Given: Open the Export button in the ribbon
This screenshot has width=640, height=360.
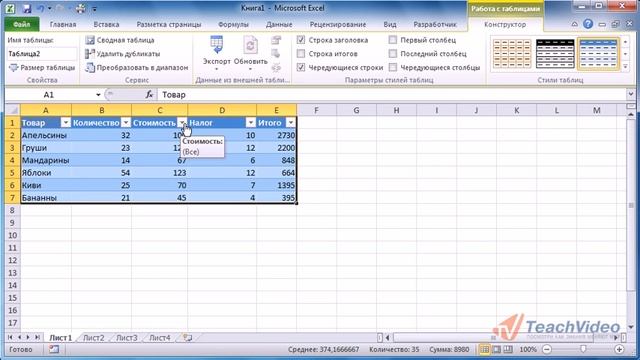Looking at the screenshot, I should [x=217, y=53].
